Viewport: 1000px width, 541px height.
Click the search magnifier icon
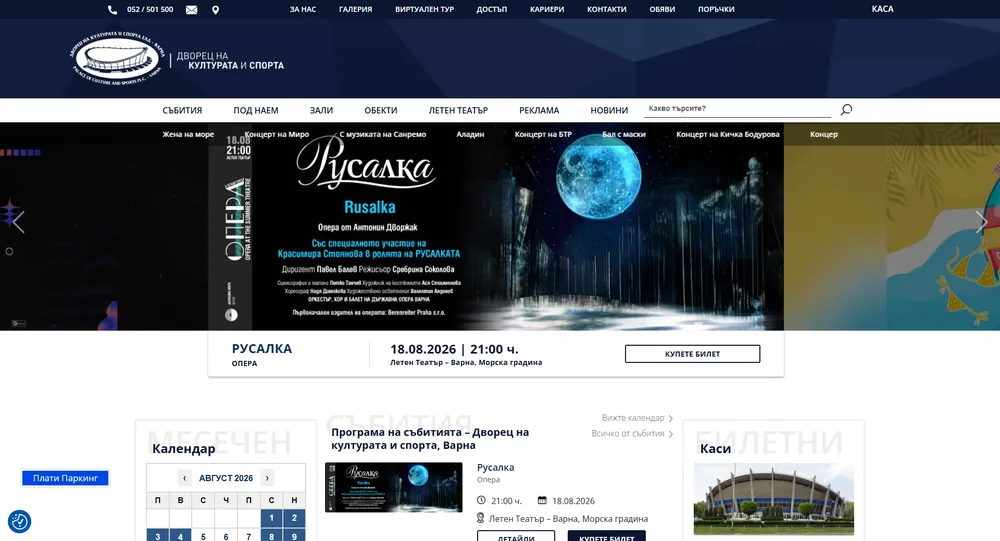[846, 110]
